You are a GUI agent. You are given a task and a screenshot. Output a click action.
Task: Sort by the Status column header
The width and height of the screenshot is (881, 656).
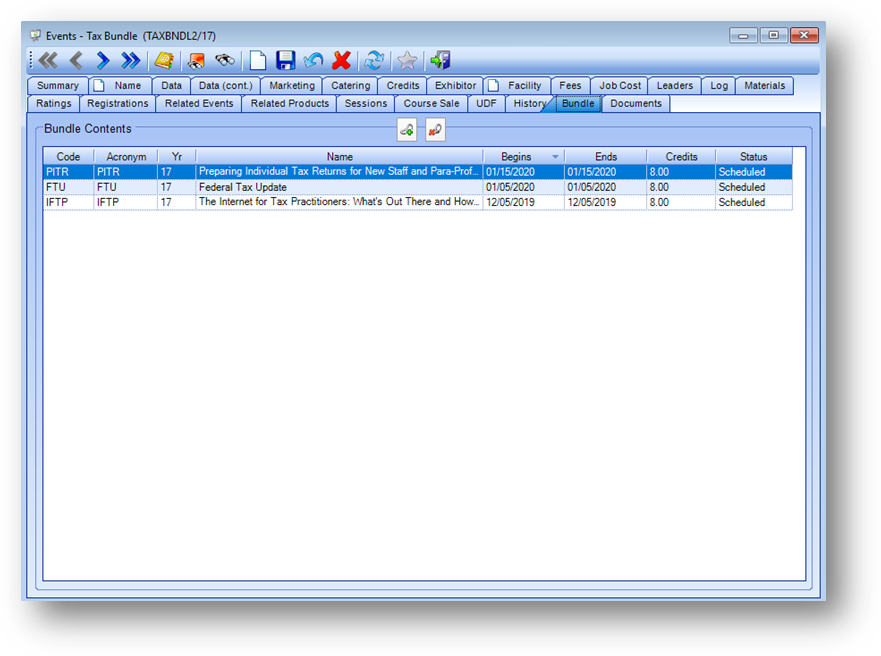point(753,157)
